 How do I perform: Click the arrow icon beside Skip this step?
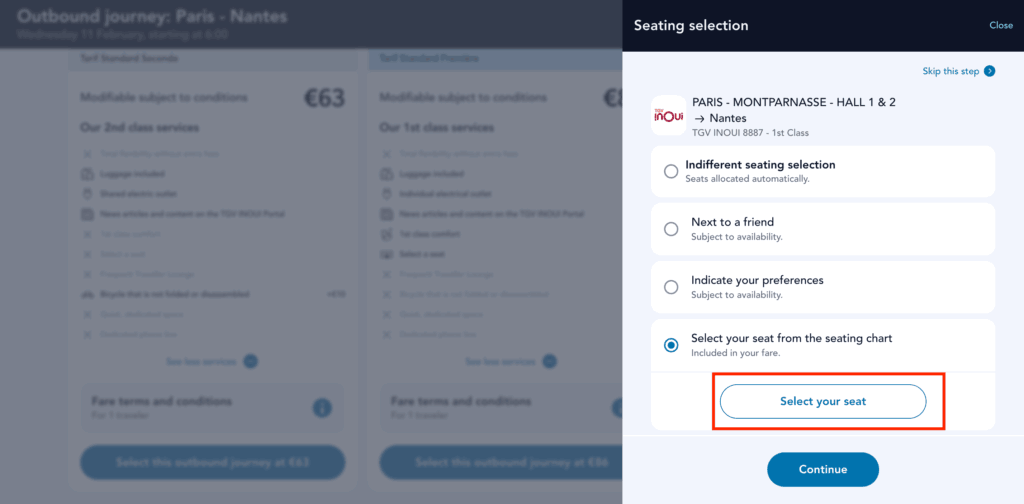989,71
